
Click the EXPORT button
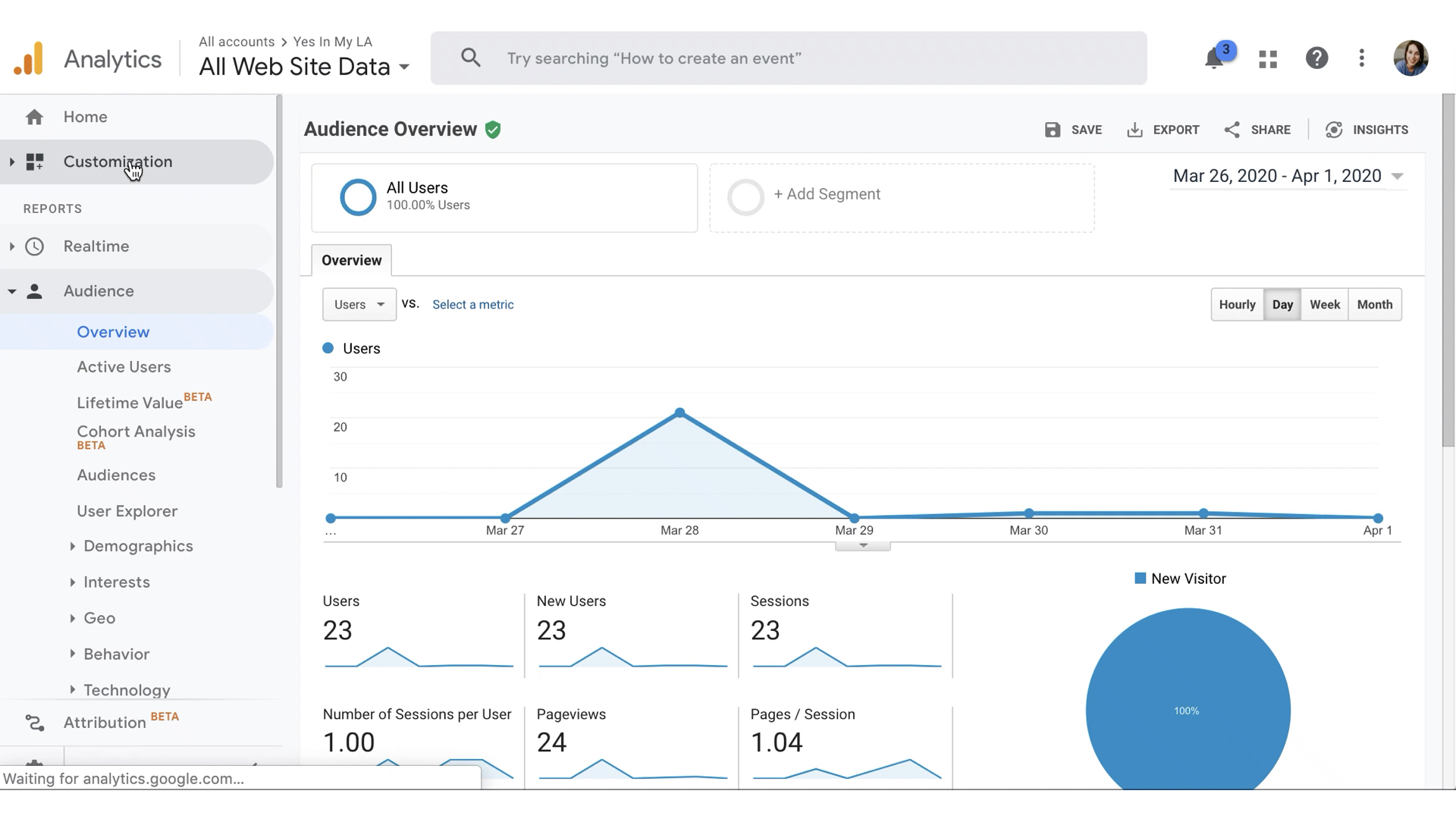(1164, 130)
